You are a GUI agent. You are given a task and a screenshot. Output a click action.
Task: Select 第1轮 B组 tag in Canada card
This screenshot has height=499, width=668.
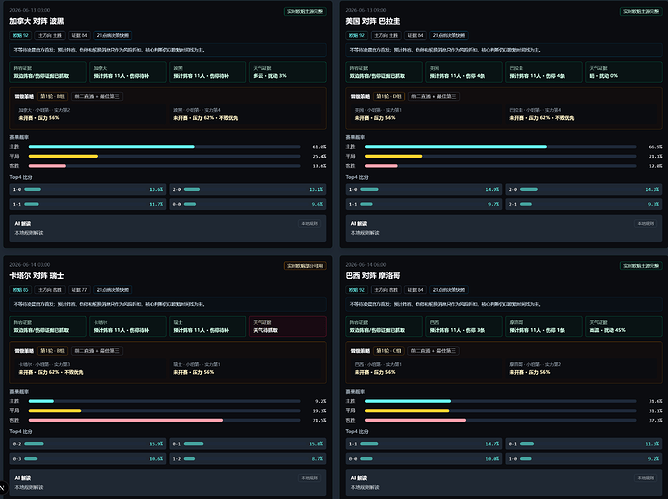coord(53,96)
